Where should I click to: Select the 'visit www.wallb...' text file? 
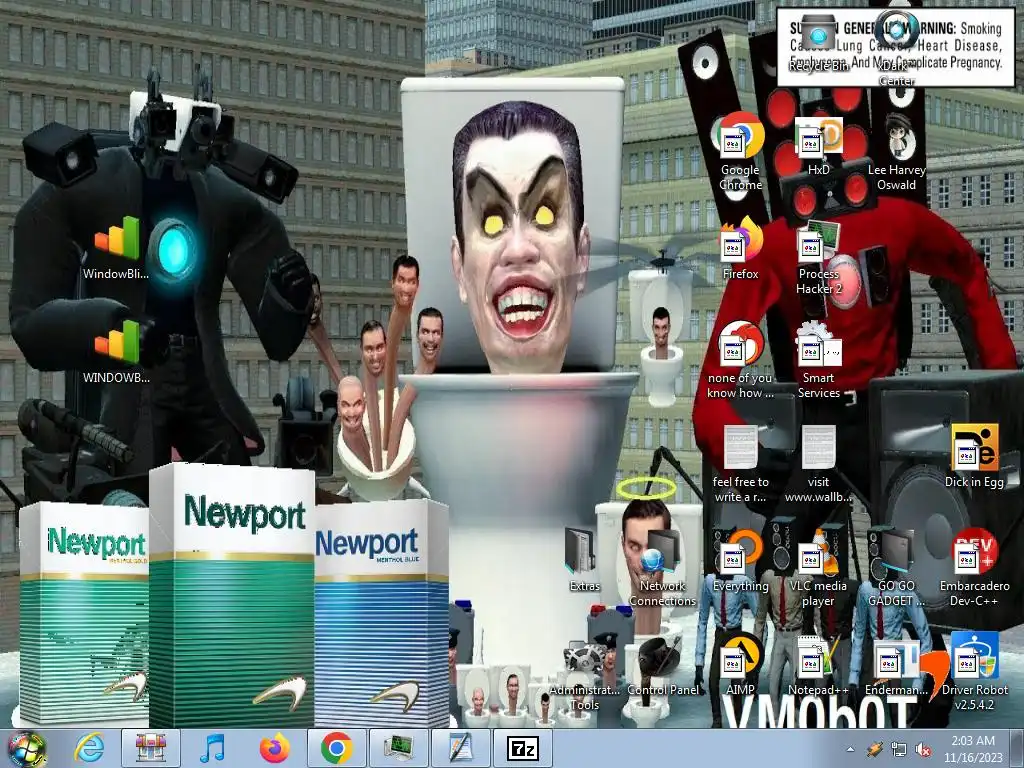(x=818, y=464)
